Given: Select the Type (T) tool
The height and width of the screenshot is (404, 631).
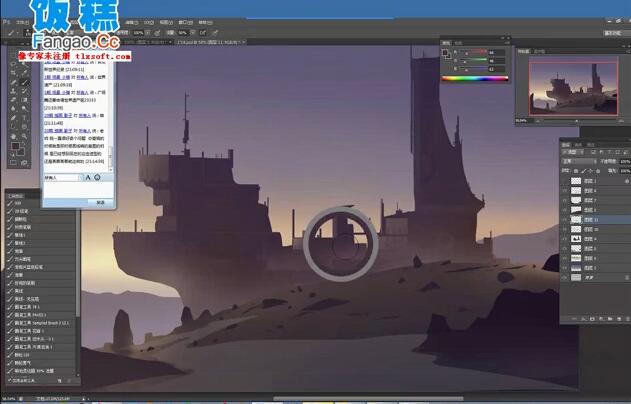Looking at the screenshot, I should coord(24,117).
